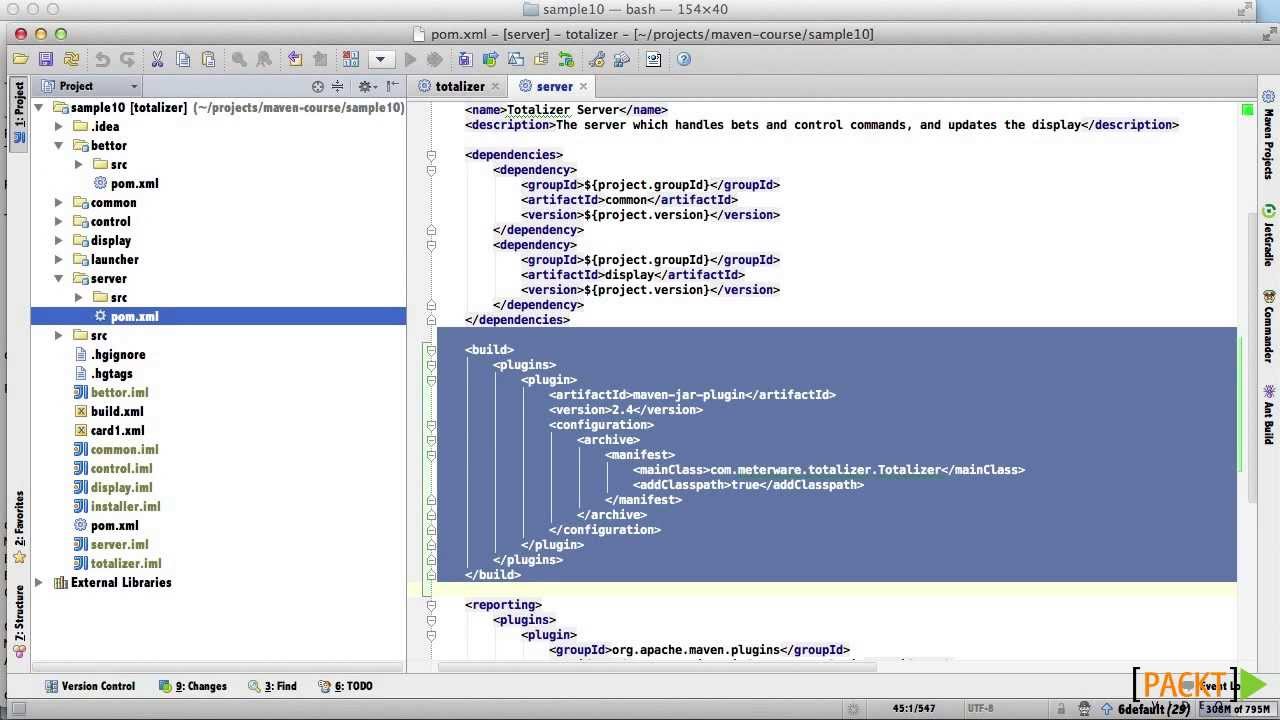Click the 45:1/547 cursor position status
The height and width of the screenshot is (720, 1280).
(913, 709)
